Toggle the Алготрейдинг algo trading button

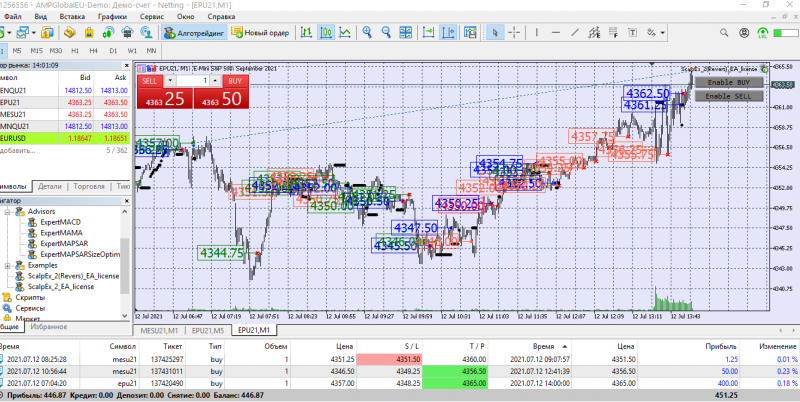[194, 33]
